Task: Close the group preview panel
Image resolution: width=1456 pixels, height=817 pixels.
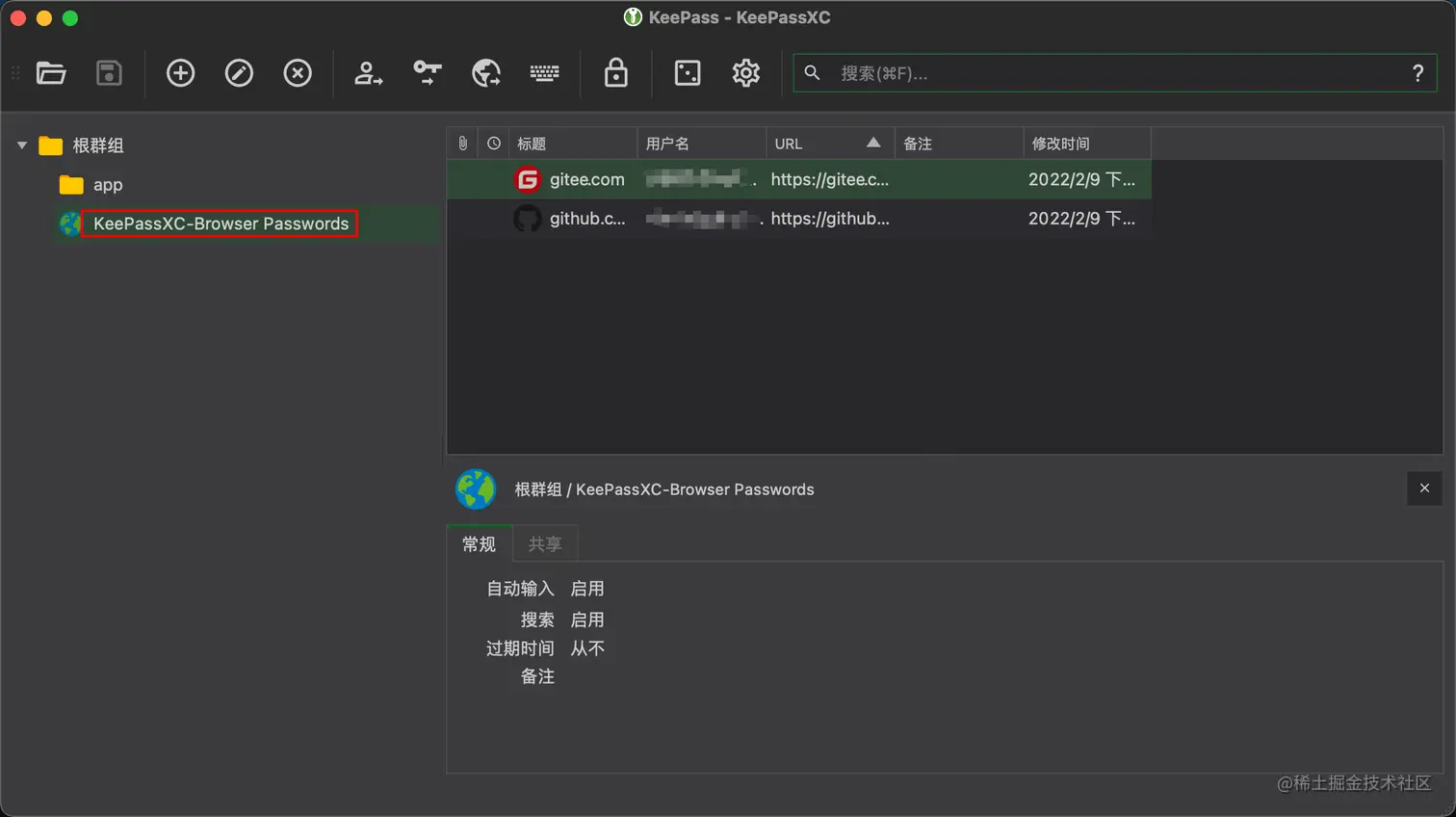Action: (x=1424, y=488)
